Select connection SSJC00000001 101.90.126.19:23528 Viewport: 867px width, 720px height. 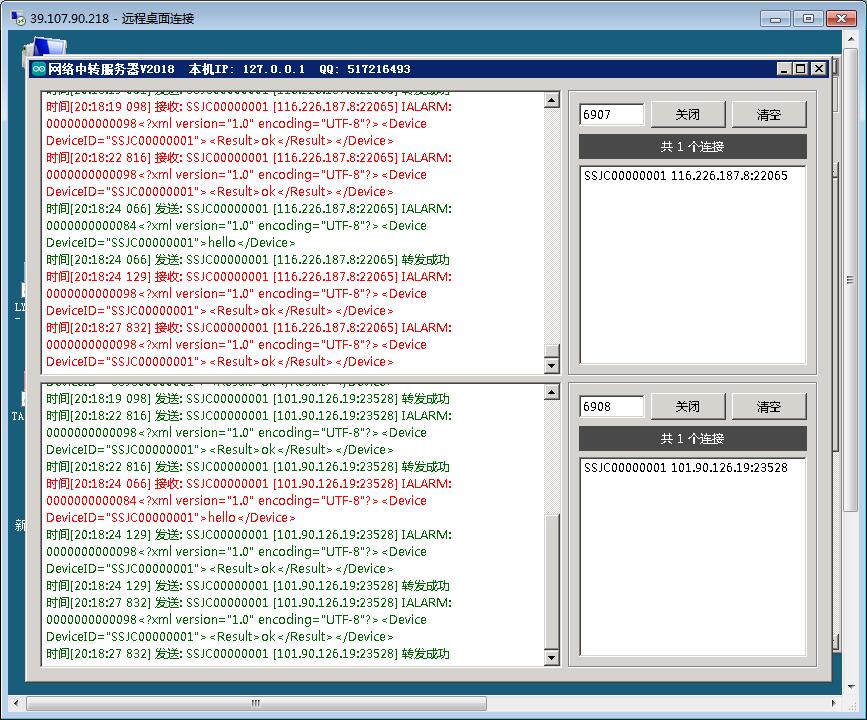[x=686, y=468]
